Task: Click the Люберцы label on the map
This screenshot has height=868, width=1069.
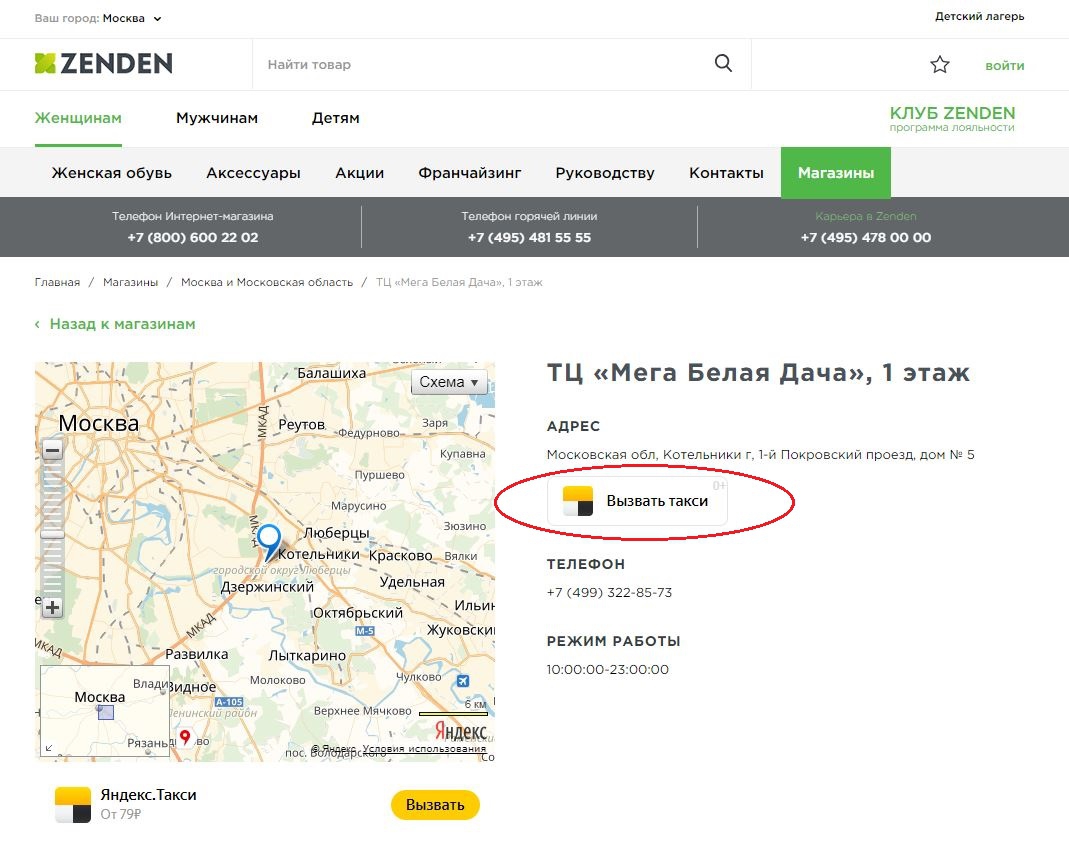Action: pos(336,533)
